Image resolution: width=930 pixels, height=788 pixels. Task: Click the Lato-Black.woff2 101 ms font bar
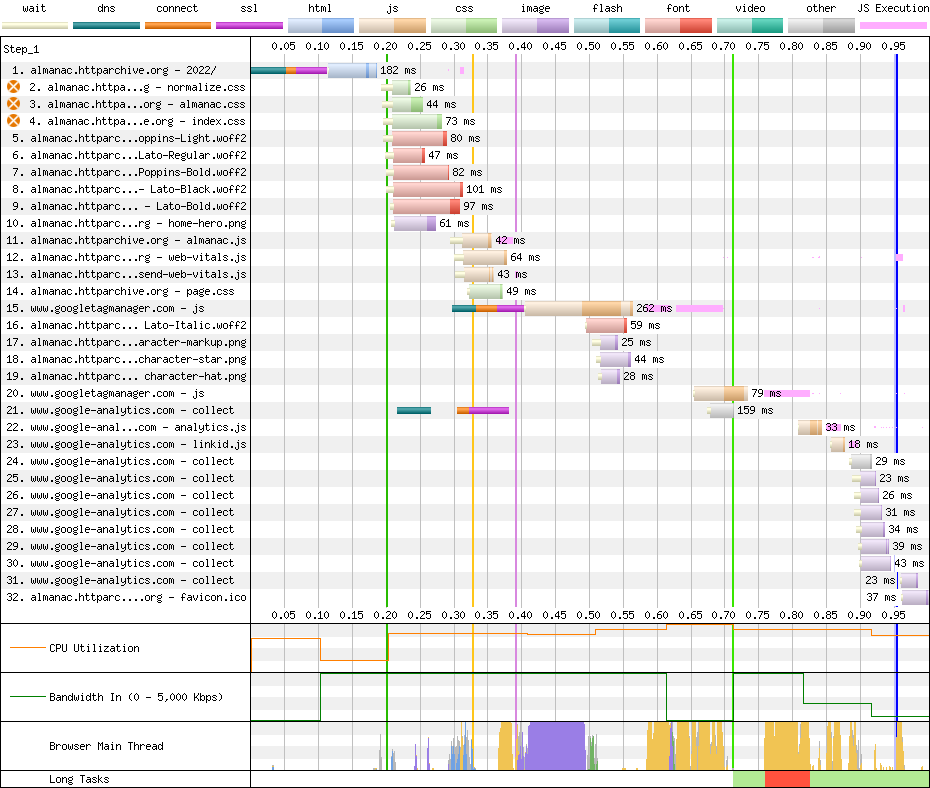(427, 189)
